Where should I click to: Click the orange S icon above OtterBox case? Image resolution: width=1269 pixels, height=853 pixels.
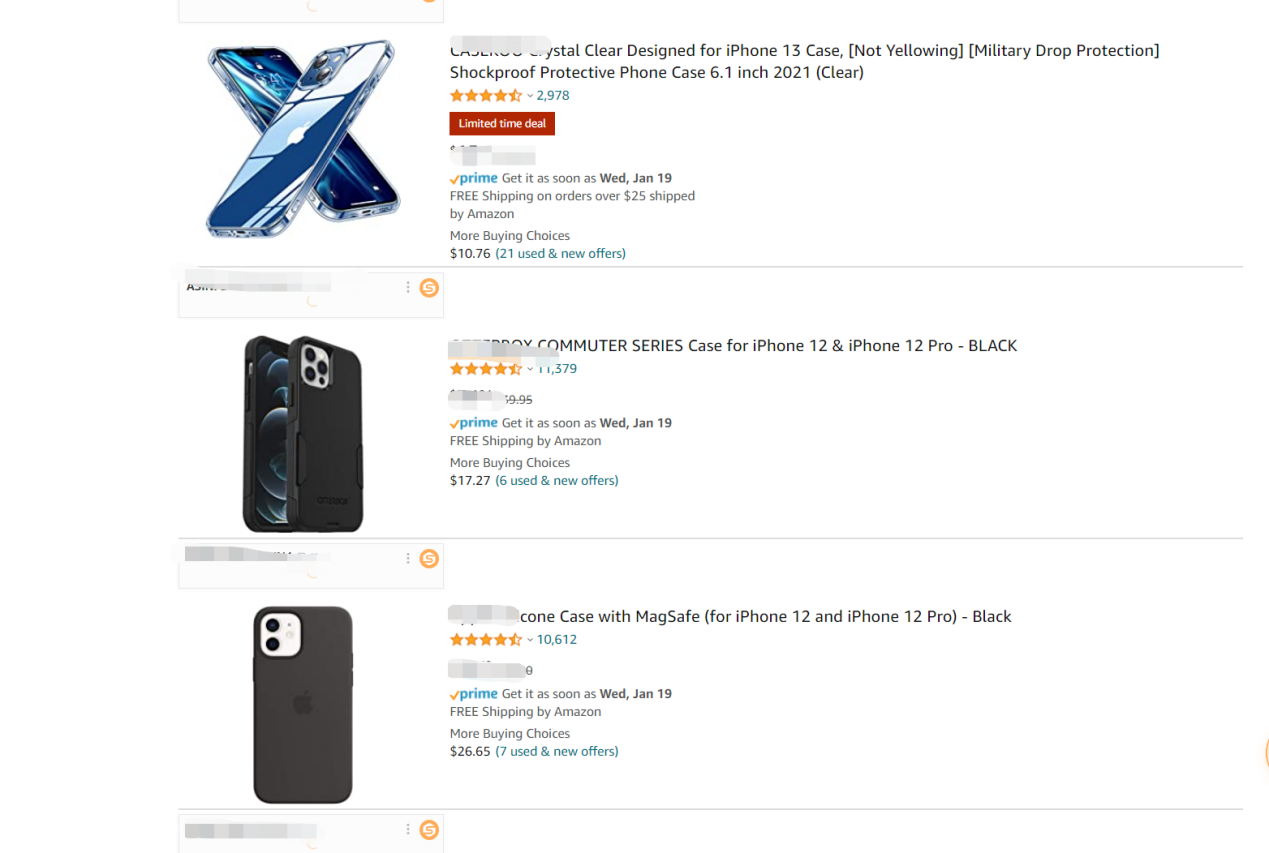(x=429, y=288)
